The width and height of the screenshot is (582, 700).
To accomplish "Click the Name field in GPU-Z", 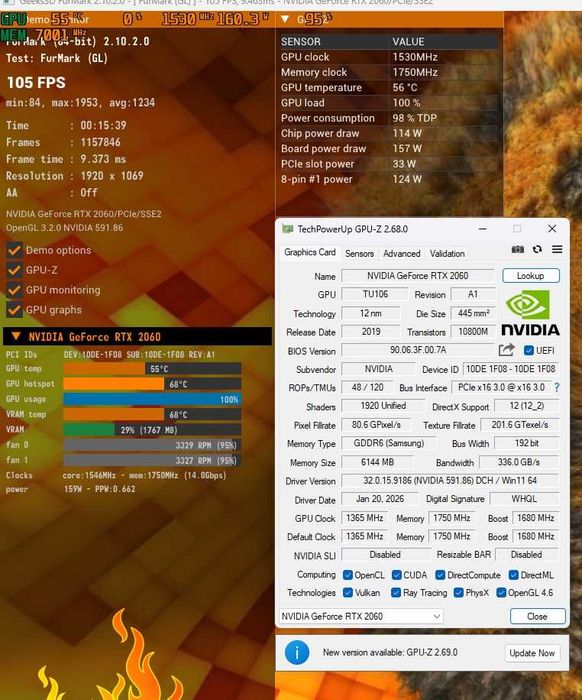I will 418,275.
